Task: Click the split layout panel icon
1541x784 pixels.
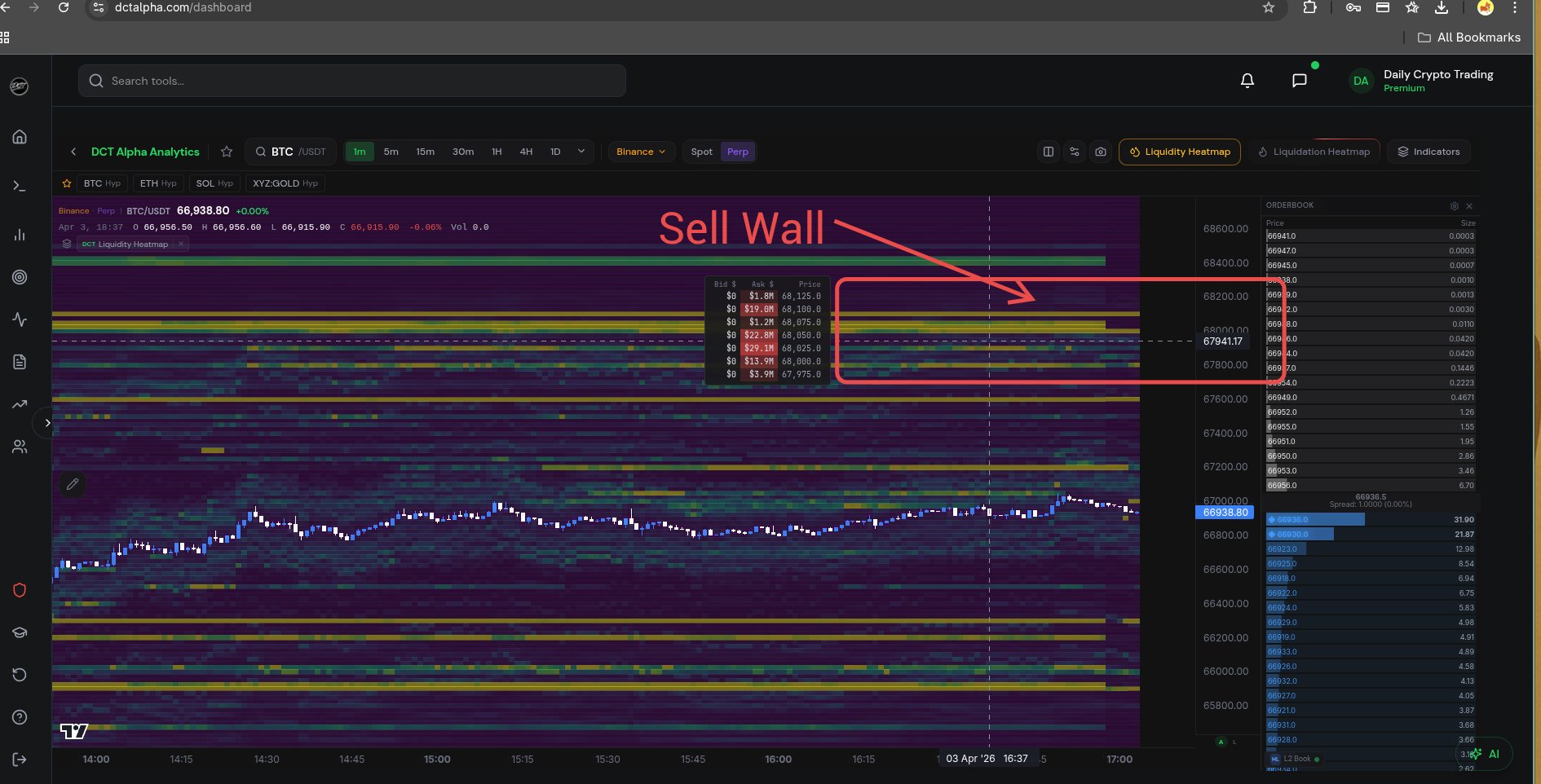Action: pos(1049,152)
